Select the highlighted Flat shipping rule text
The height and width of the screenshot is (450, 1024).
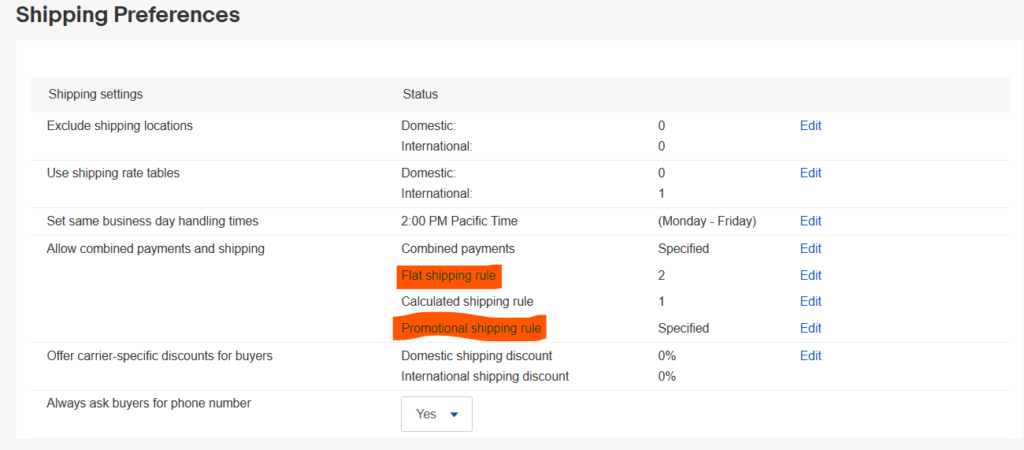coord(449,276)
